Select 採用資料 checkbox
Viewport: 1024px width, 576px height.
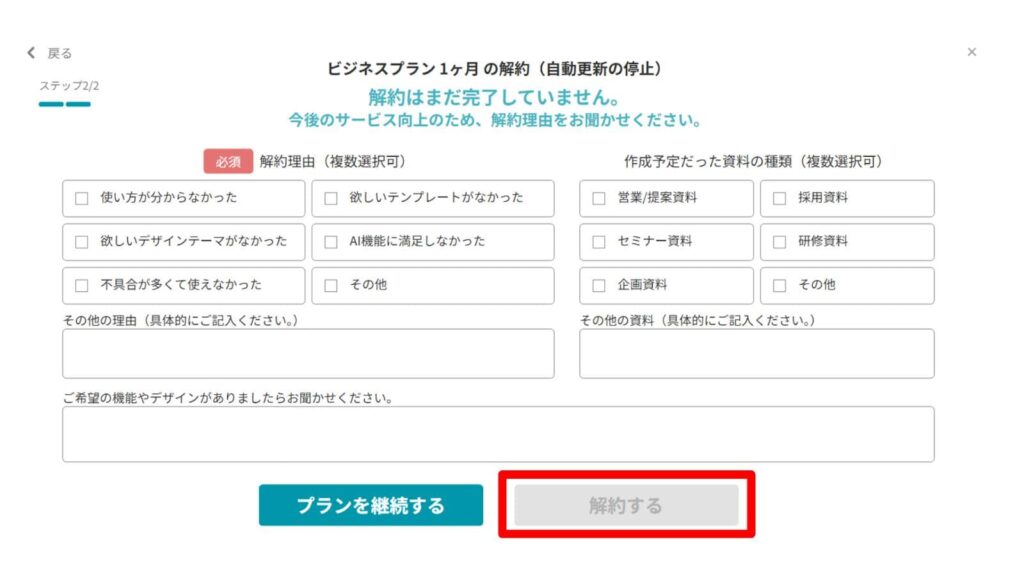pyautogui.click(x=779, y=198)
